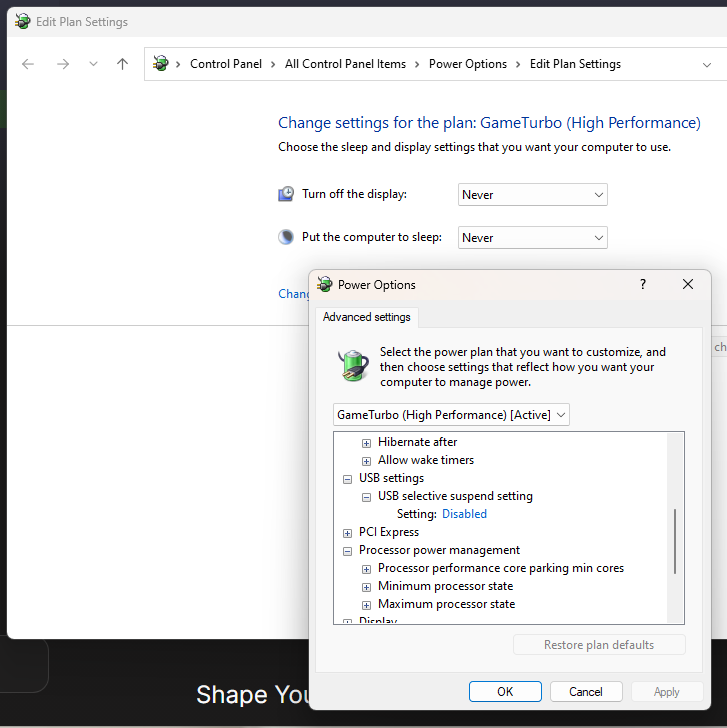
Task: Select the Maximum processor state label
Action: click(x=446, y=604)
